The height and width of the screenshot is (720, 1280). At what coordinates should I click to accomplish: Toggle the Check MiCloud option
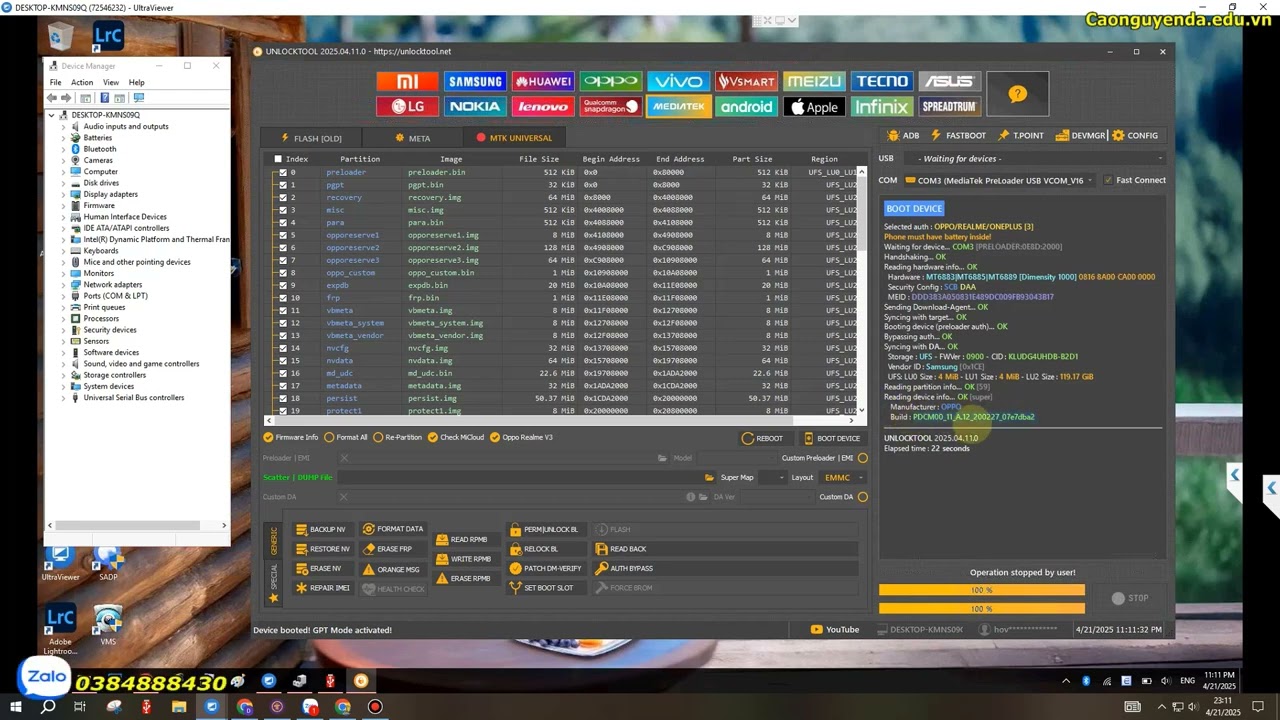(x=455, y=437)
